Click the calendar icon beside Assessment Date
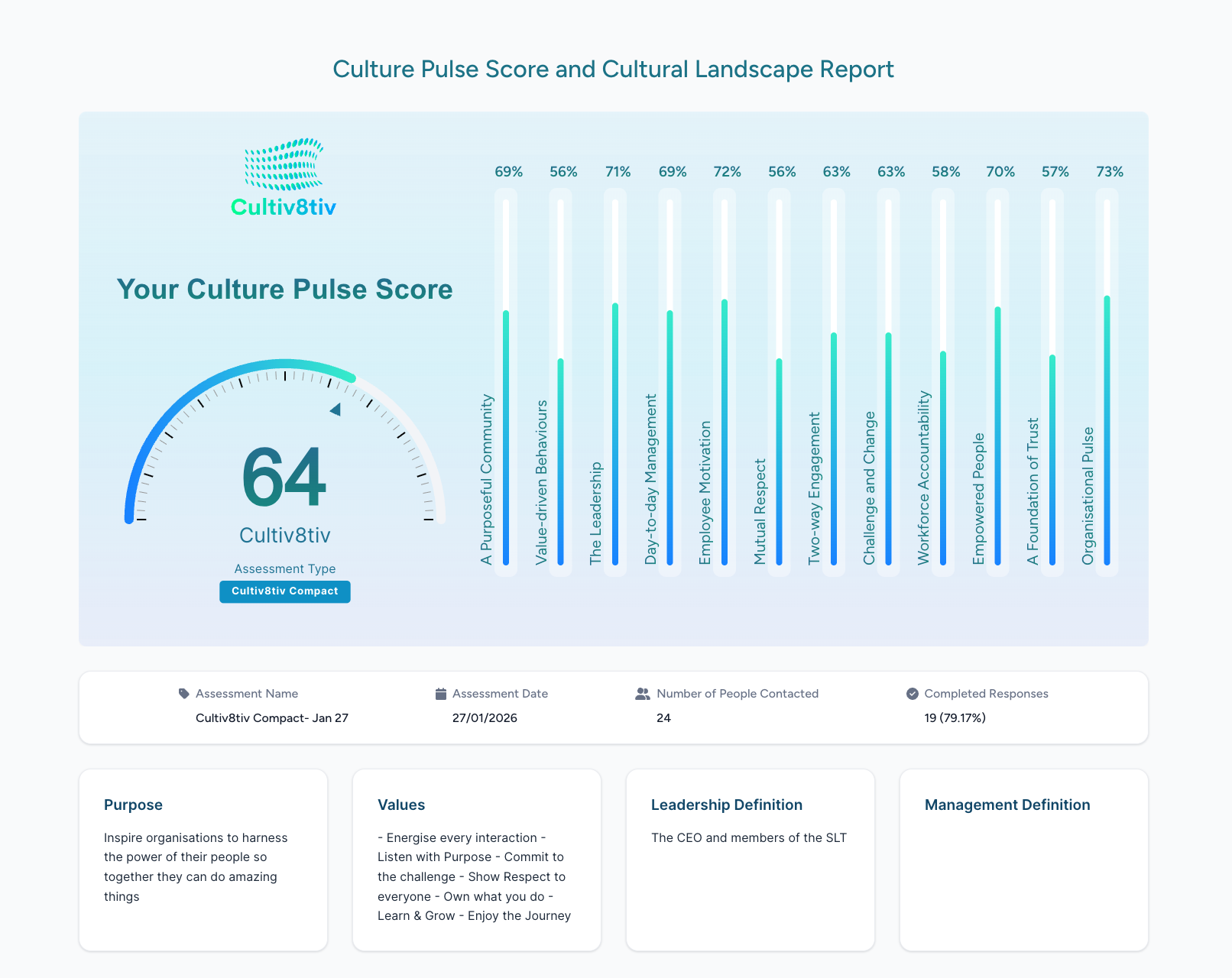The image size is (1232, 978). tap(439, 694)
